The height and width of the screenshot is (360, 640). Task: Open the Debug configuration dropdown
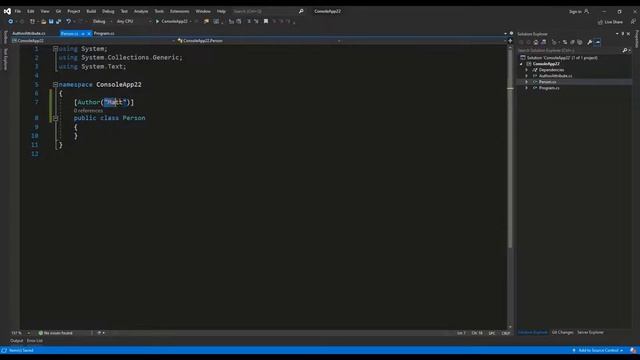pos(102,22)
